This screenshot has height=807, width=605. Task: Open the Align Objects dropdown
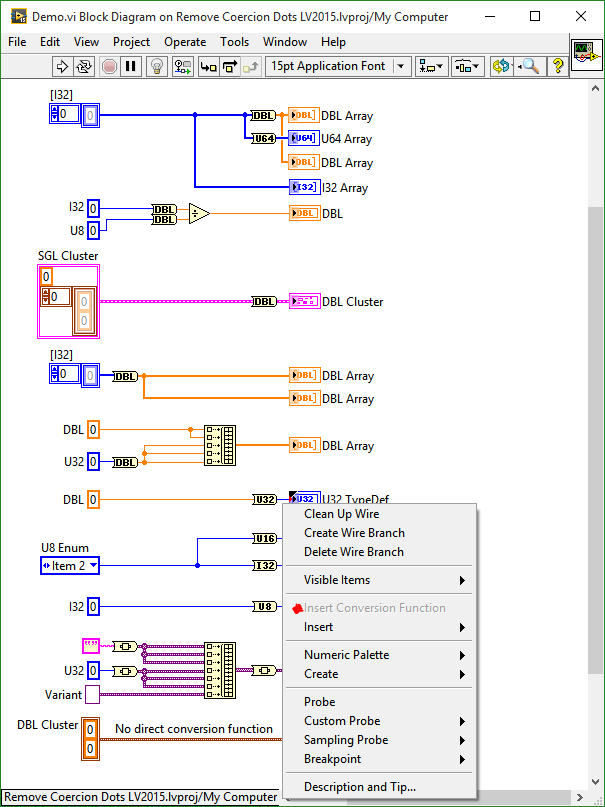pos(432,66)
